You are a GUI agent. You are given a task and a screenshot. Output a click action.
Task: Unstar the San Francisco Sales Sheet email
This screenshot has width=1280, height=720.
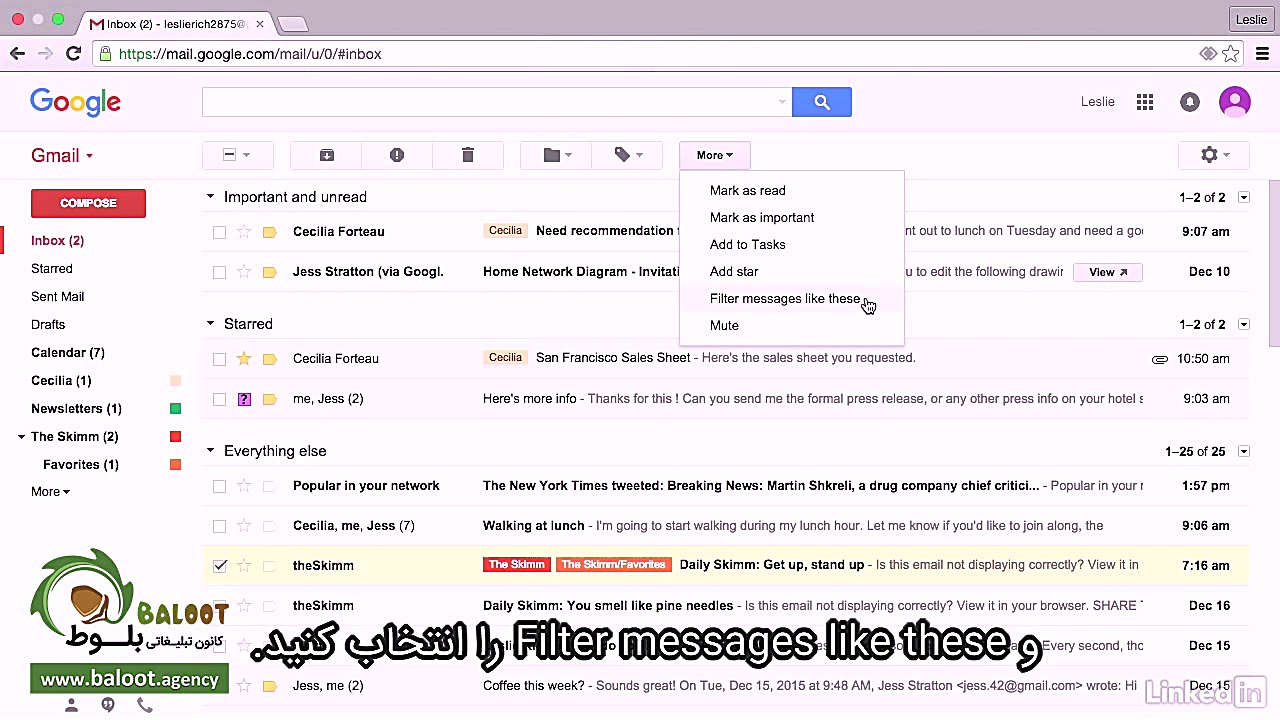click(x=244, y=359)
